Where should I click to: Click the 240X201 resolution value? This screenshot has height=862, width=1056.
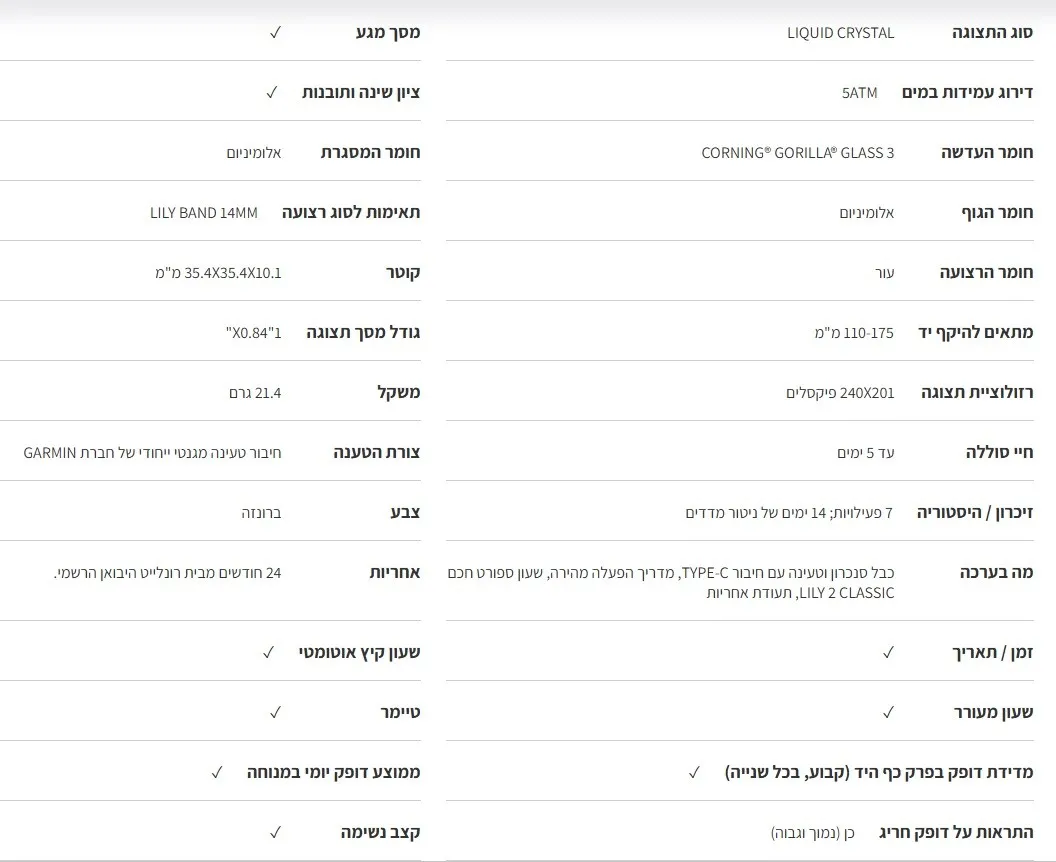click(x=840, y=393)
